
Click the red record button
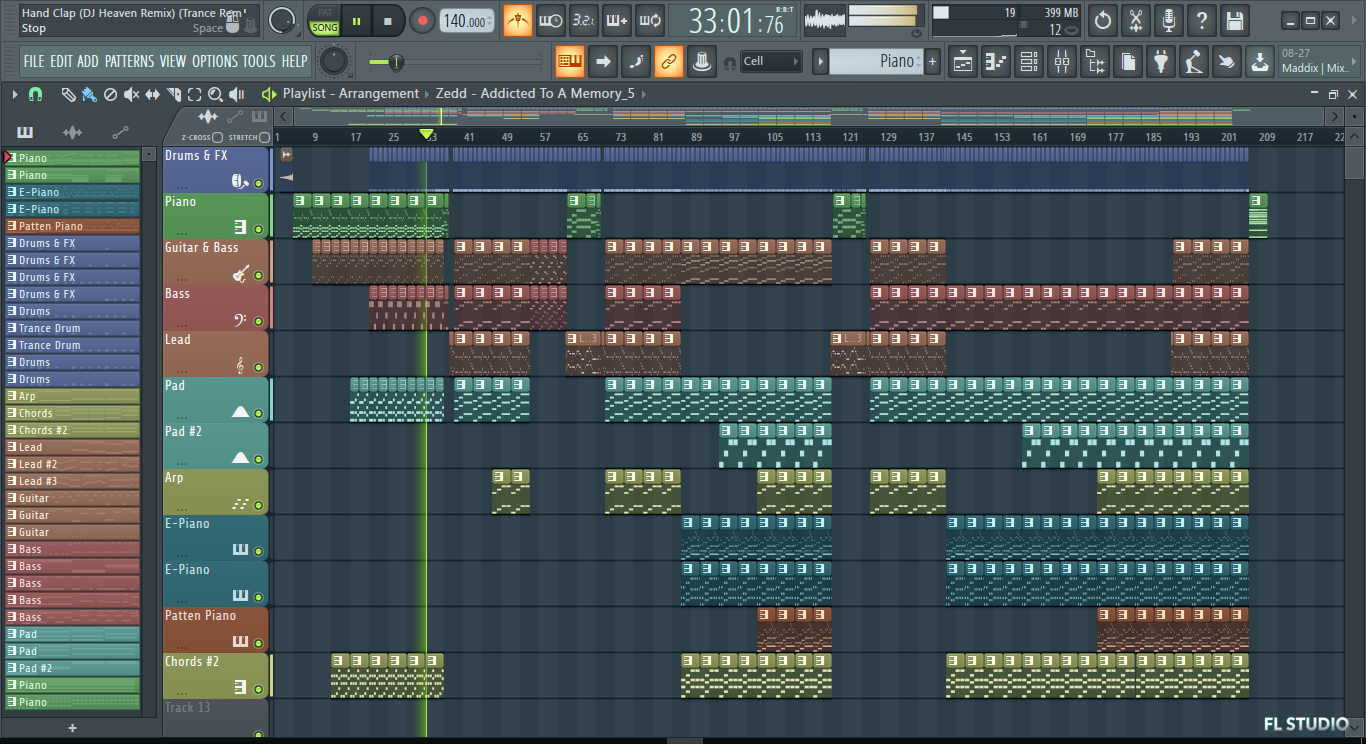422,20
